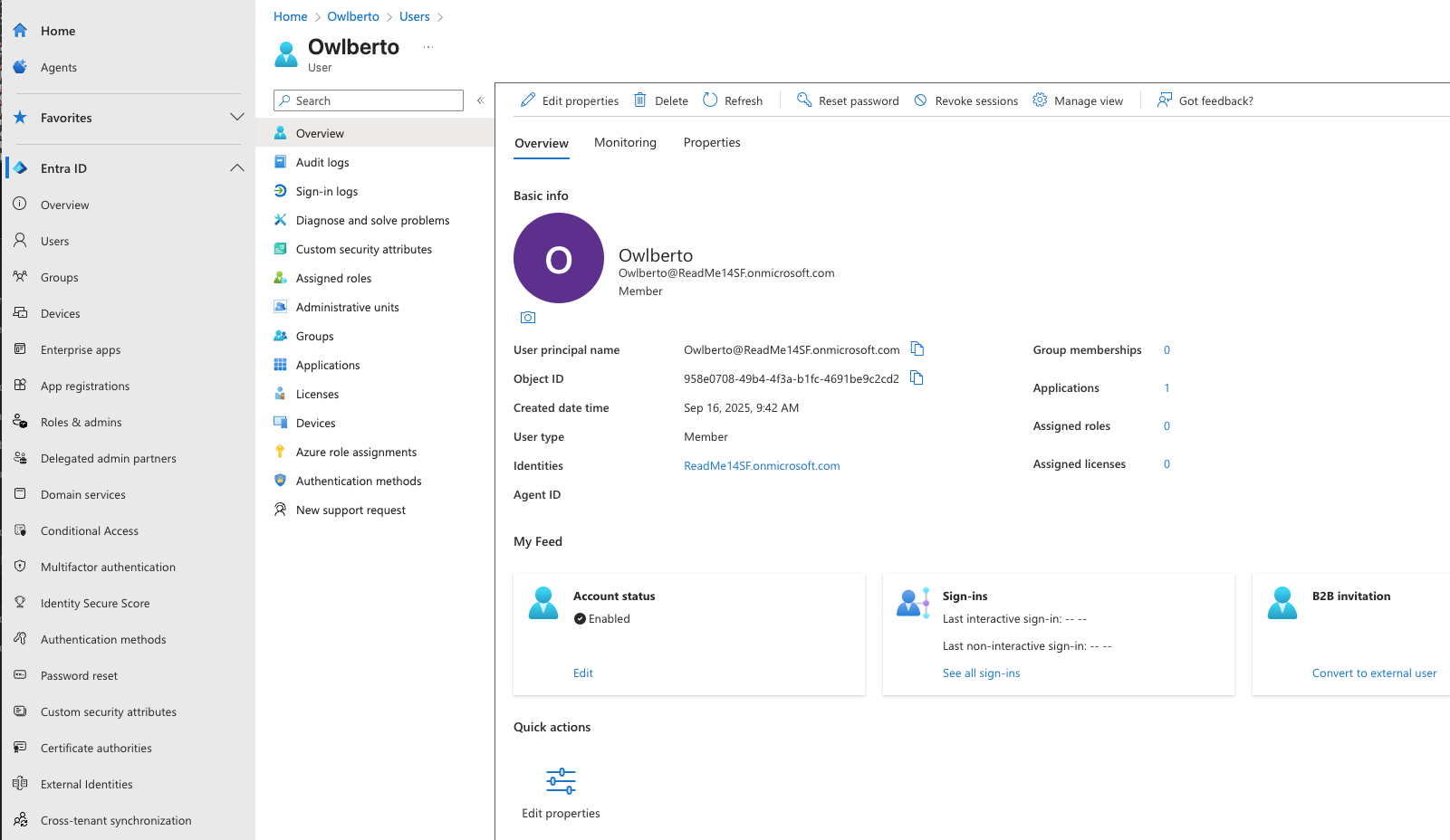The image size is (1450, 840).
Task: Switch to the Properties tab
Action: [x=712, y=143]
